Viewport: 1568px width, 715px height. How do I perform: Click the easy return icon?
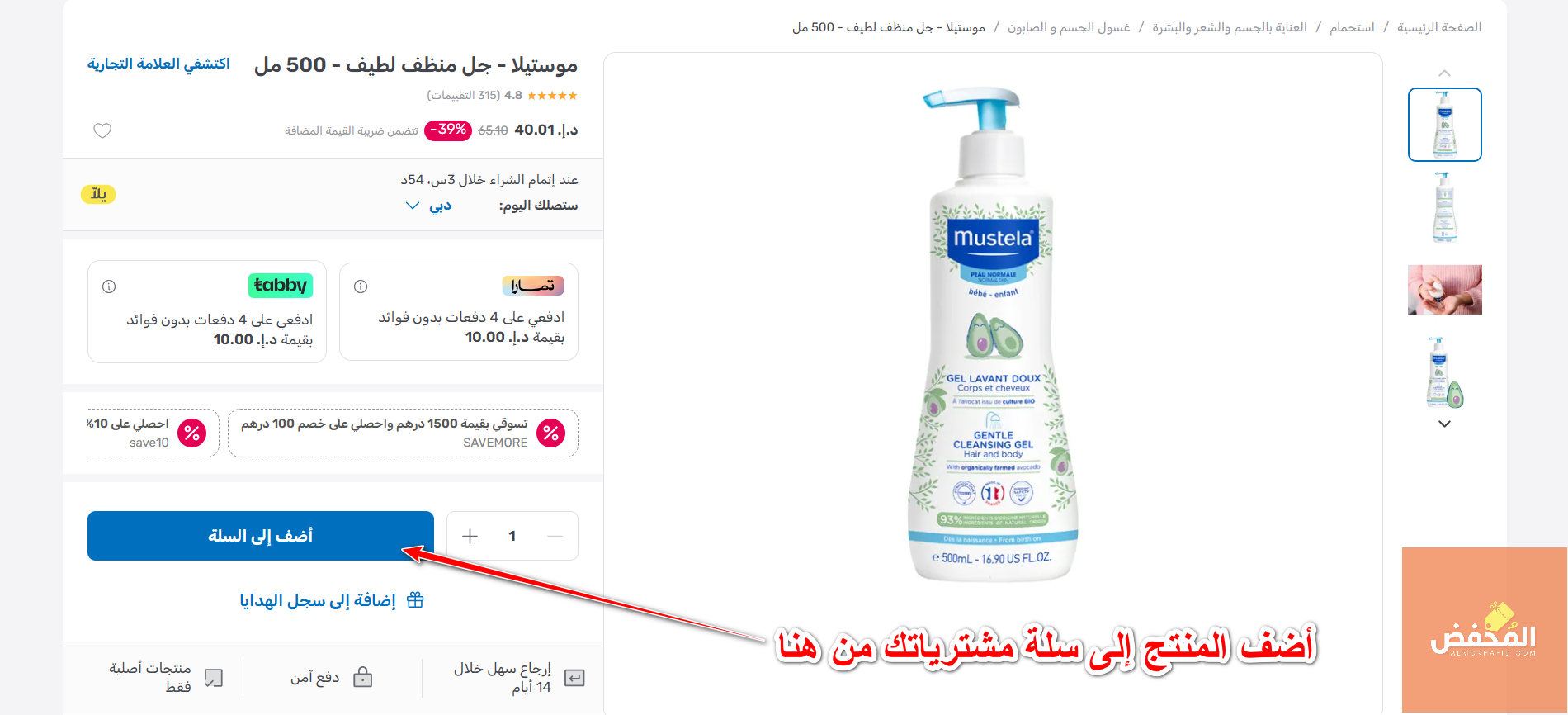point(574,678)
